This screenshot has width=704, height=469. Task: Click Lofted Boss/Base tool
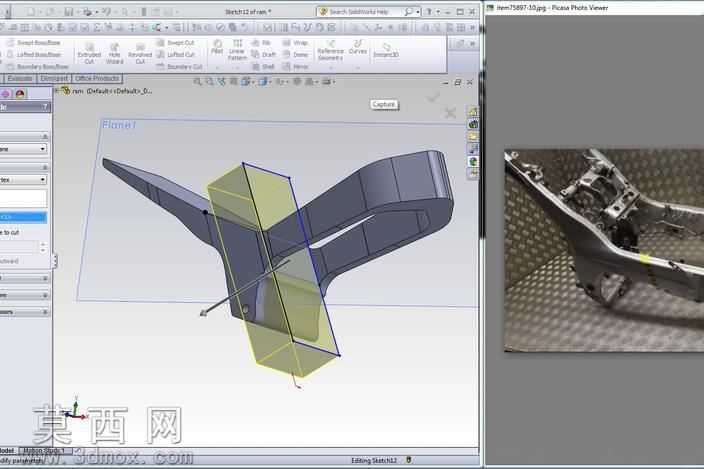34,54
